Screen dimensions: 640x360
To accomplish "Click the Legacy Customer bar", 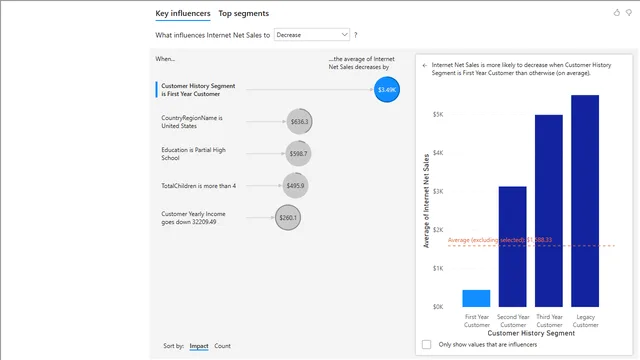I will [585, 201].
